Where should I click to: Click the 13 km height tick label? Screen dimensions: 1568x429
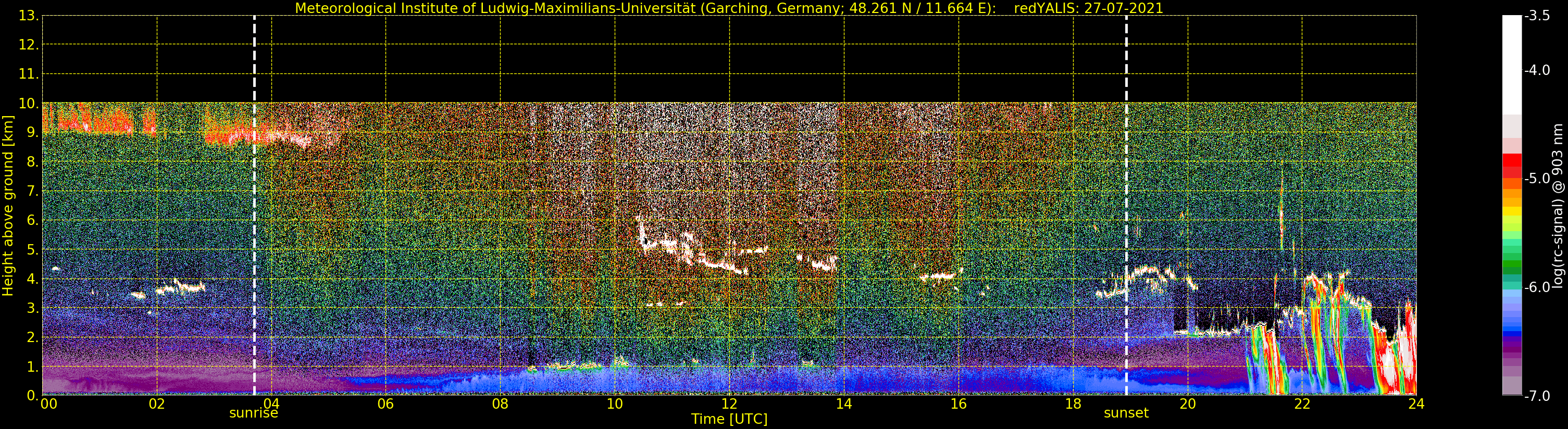(28, 16)
